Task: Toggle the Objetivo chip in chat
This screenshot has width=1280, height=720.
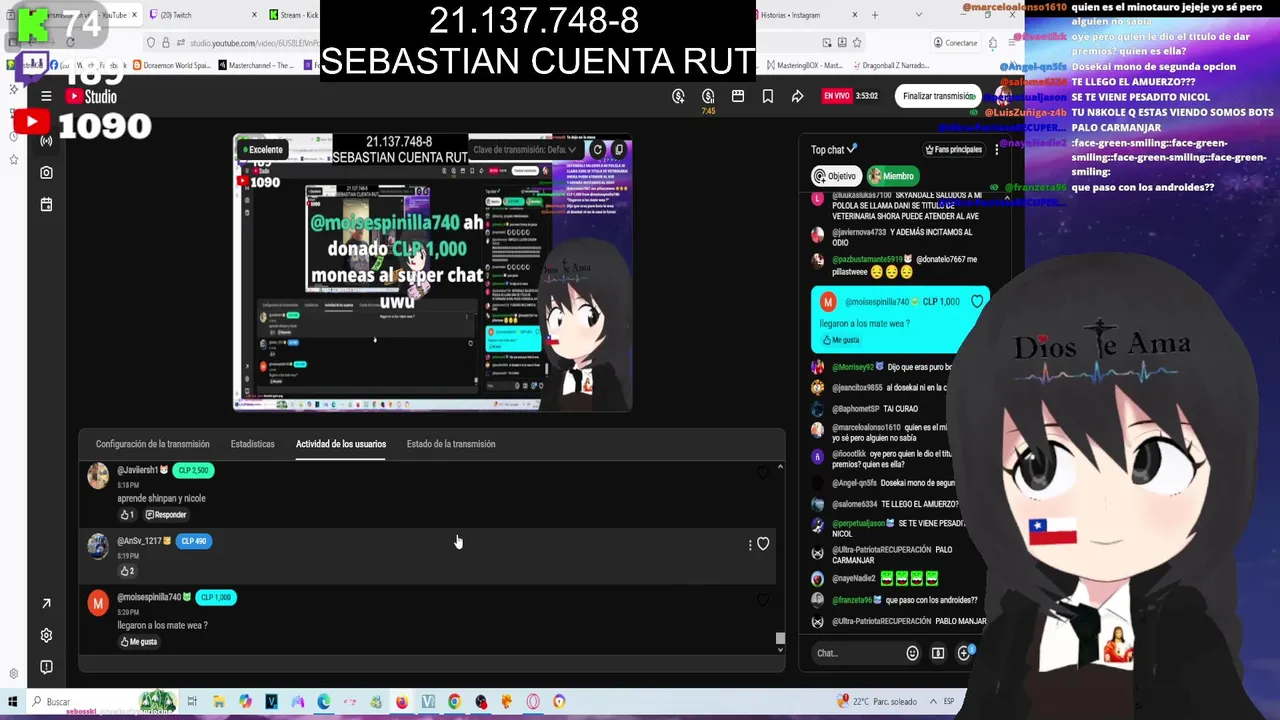Action: [836, 176]
